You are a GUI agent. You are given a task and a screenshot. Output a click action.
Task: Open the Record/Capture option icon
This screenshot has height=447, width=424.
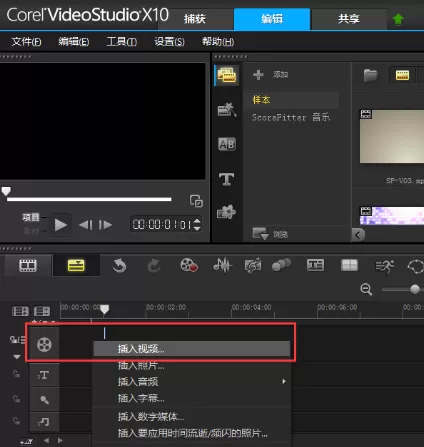[189, 266]
